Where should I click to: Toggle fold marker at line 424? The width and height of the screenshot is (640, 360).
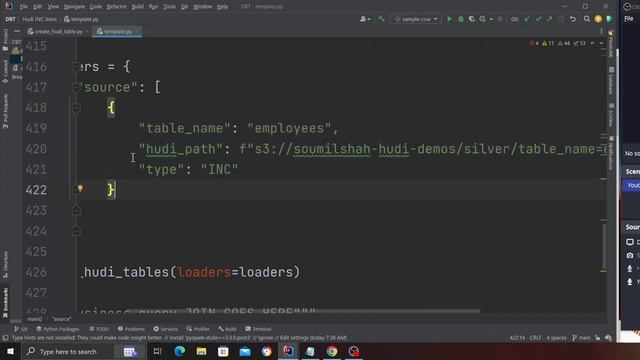[76, 231]
